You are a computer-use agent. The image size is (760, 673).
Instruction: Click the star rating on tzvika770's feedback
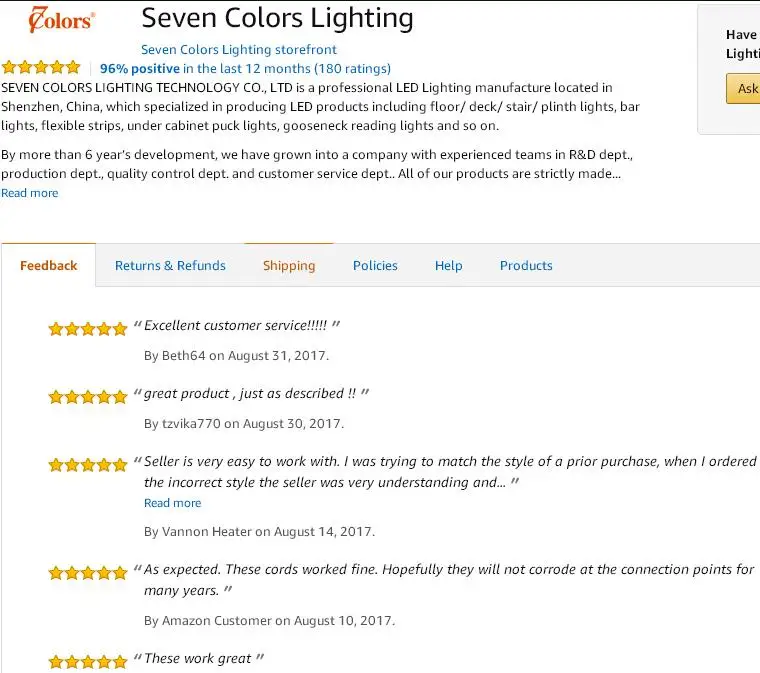(88, 396)
